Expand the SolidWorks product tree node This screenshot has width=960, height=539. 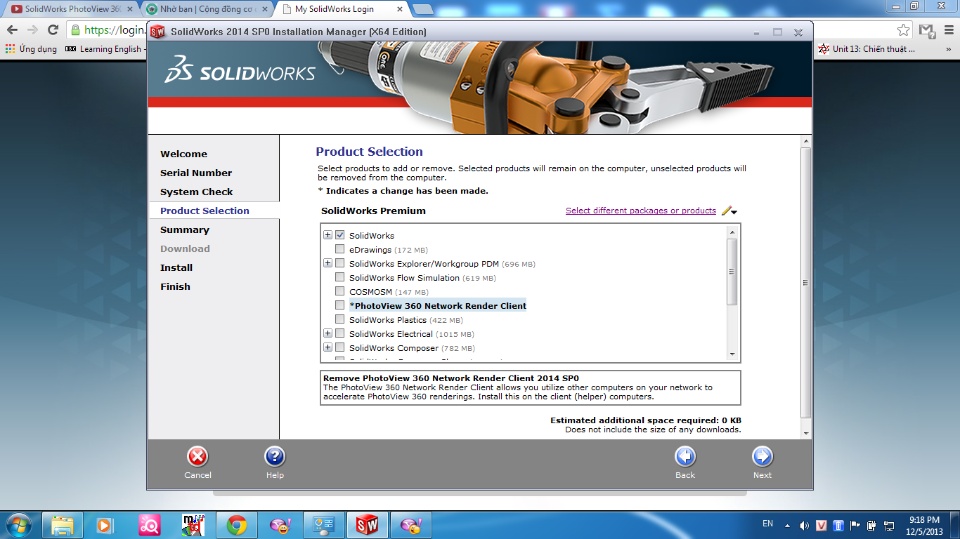click(x=328, y=235)
